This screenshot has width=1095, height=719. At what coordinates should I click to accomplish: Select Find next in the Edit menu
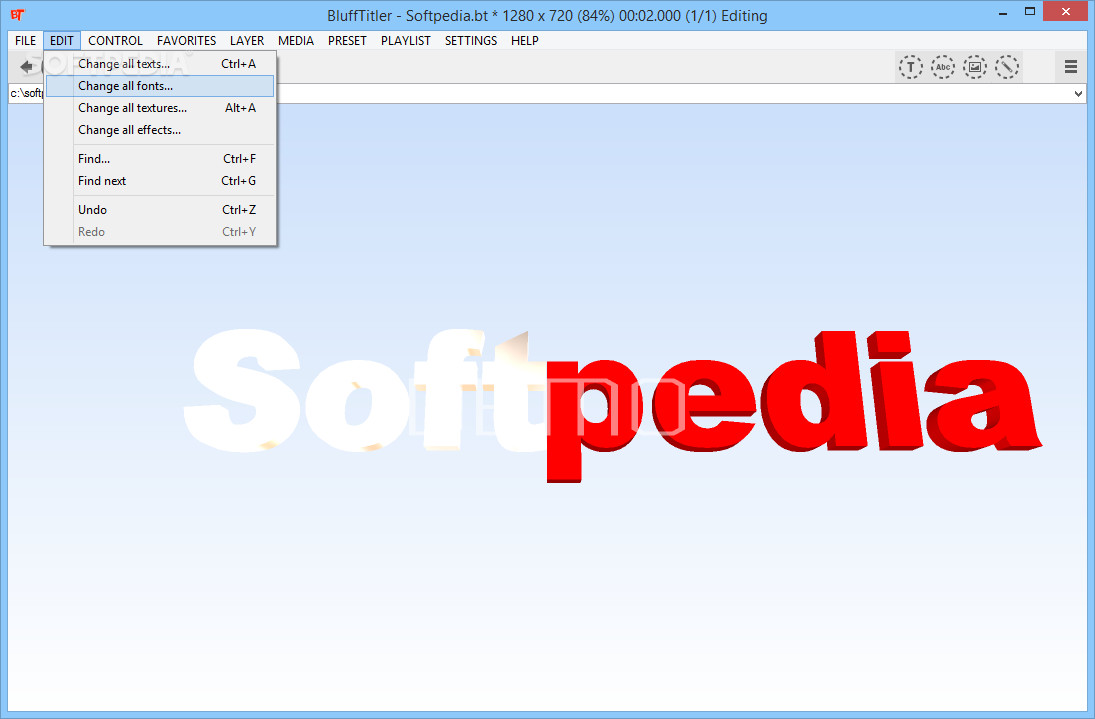(x=160, y=181)
